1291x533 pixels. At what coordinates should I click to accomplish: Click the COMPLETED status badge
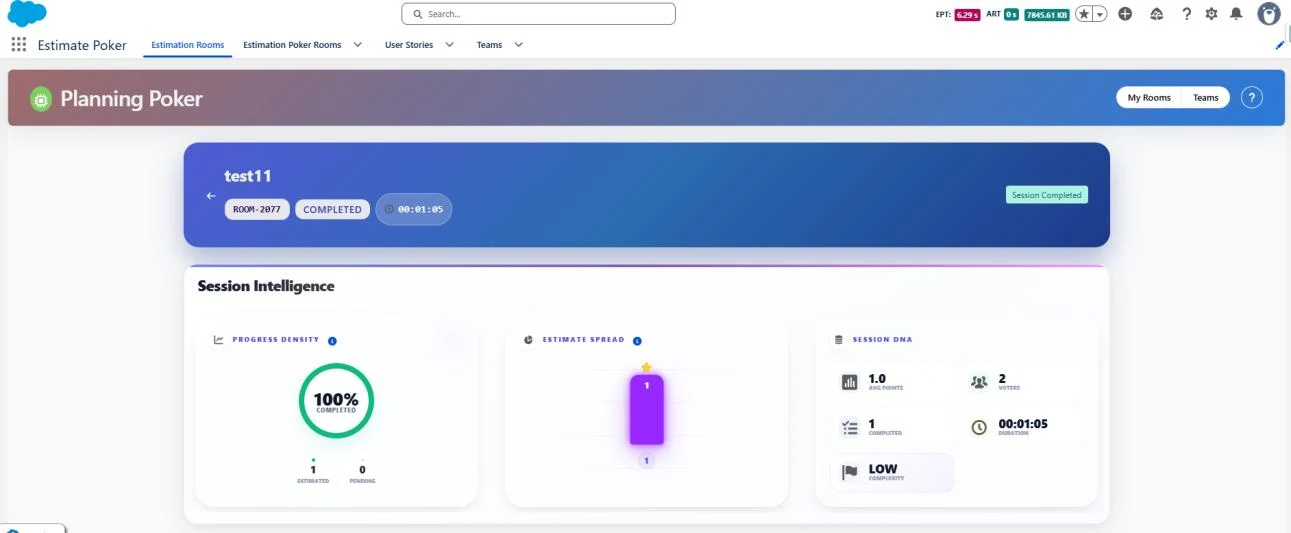[332, 210]
